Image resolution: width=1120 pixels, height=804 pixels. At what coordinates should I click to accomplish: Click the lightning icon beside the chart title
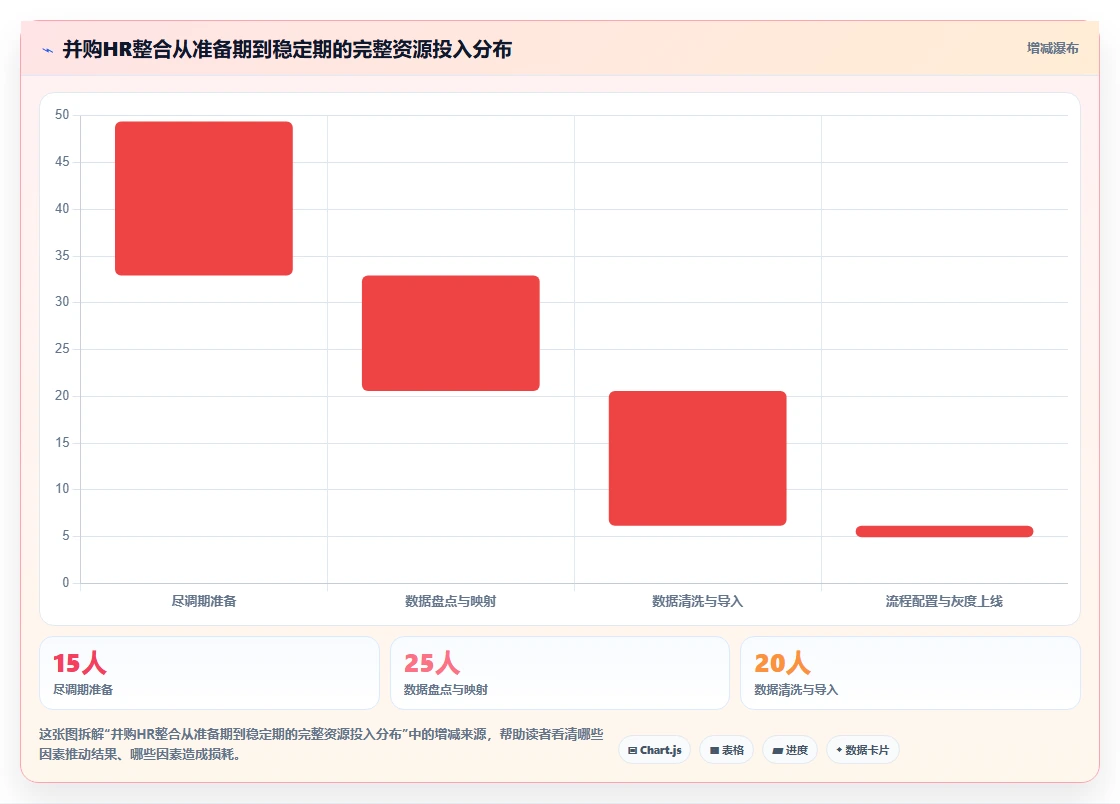coord(48,50)
